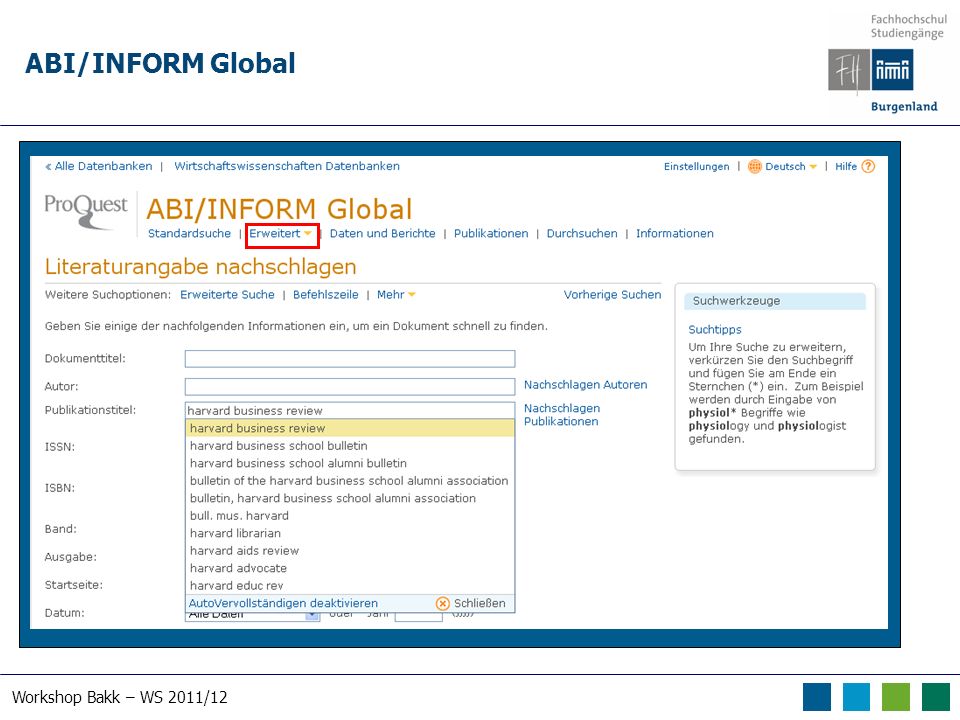Open Publikationen menu item
The image size is (960, 720).
coord(491,233)
